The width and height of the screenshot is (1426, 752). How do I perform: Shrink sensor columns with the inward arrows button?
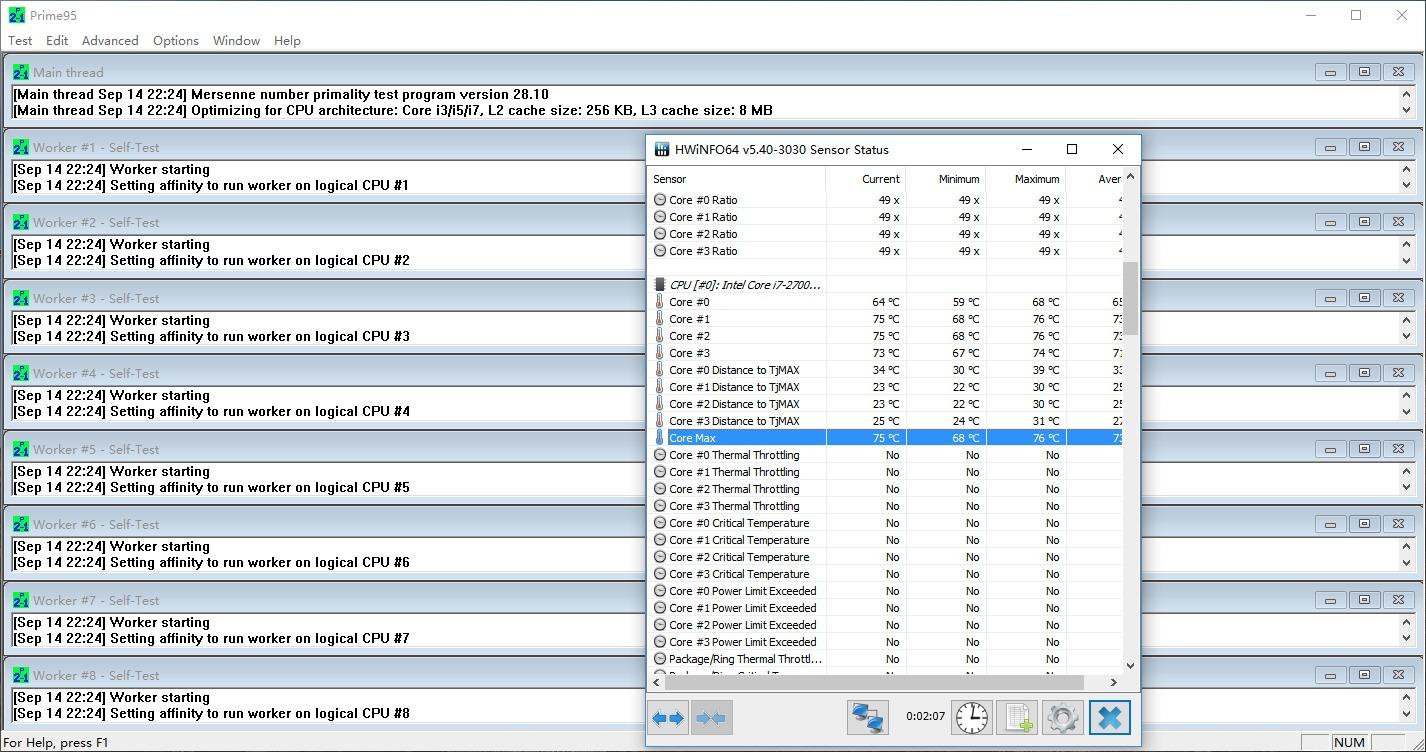[711, 717]
